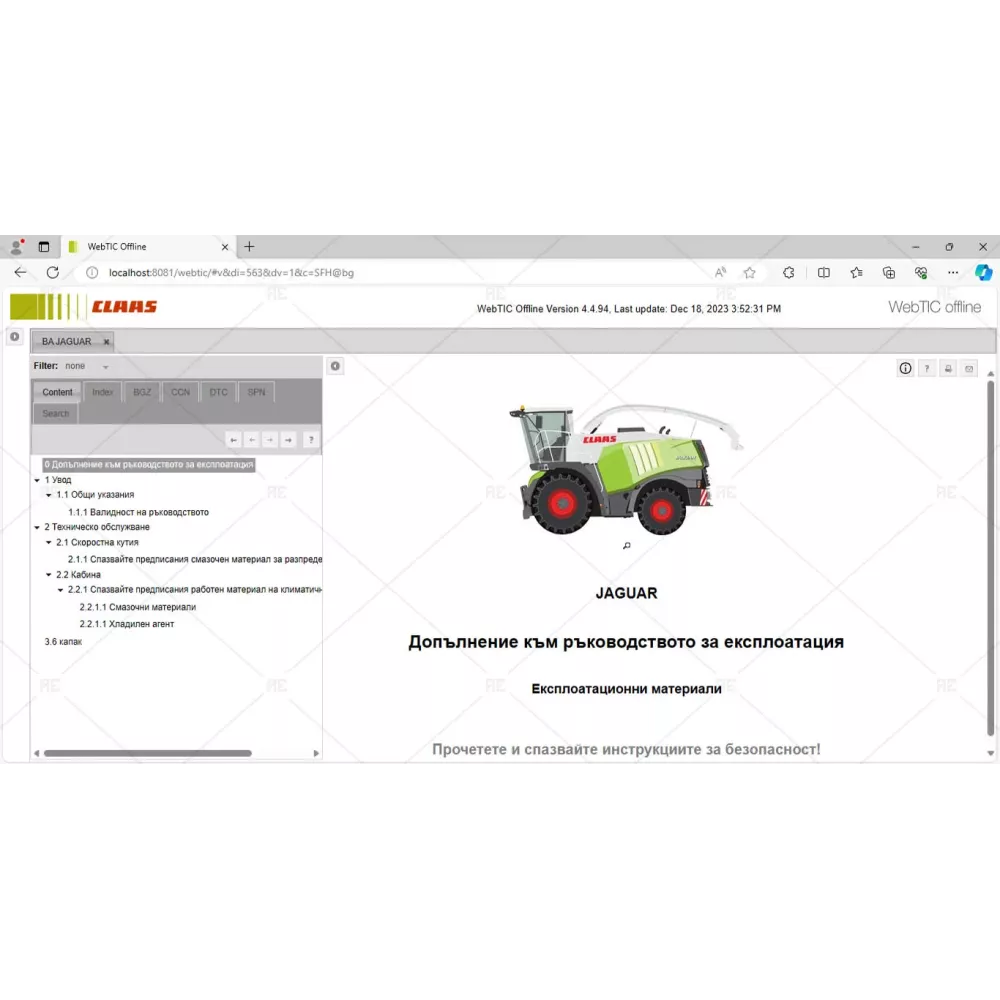The image size is (1000, 1000).
Task: Send feedback via the envelope icon
Action: point(968,368)
